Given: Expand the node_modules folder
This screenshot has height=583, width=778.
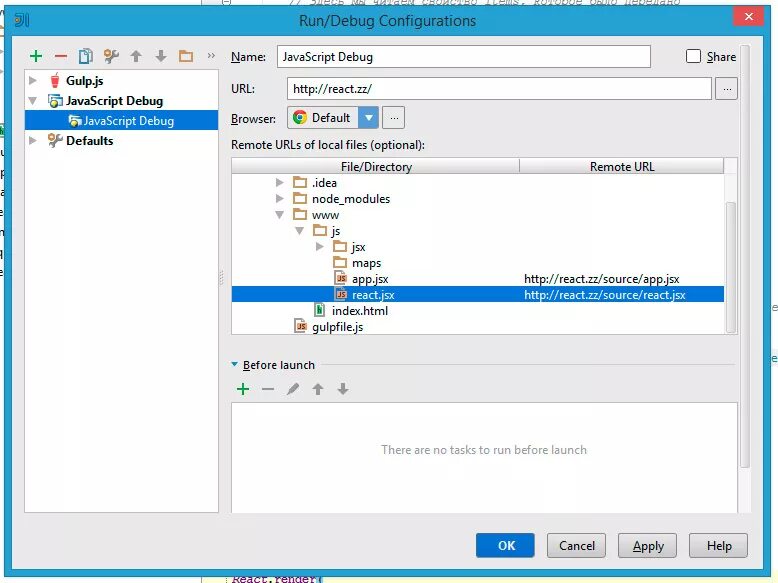Looking at the screenshot, I should (279, 198).
